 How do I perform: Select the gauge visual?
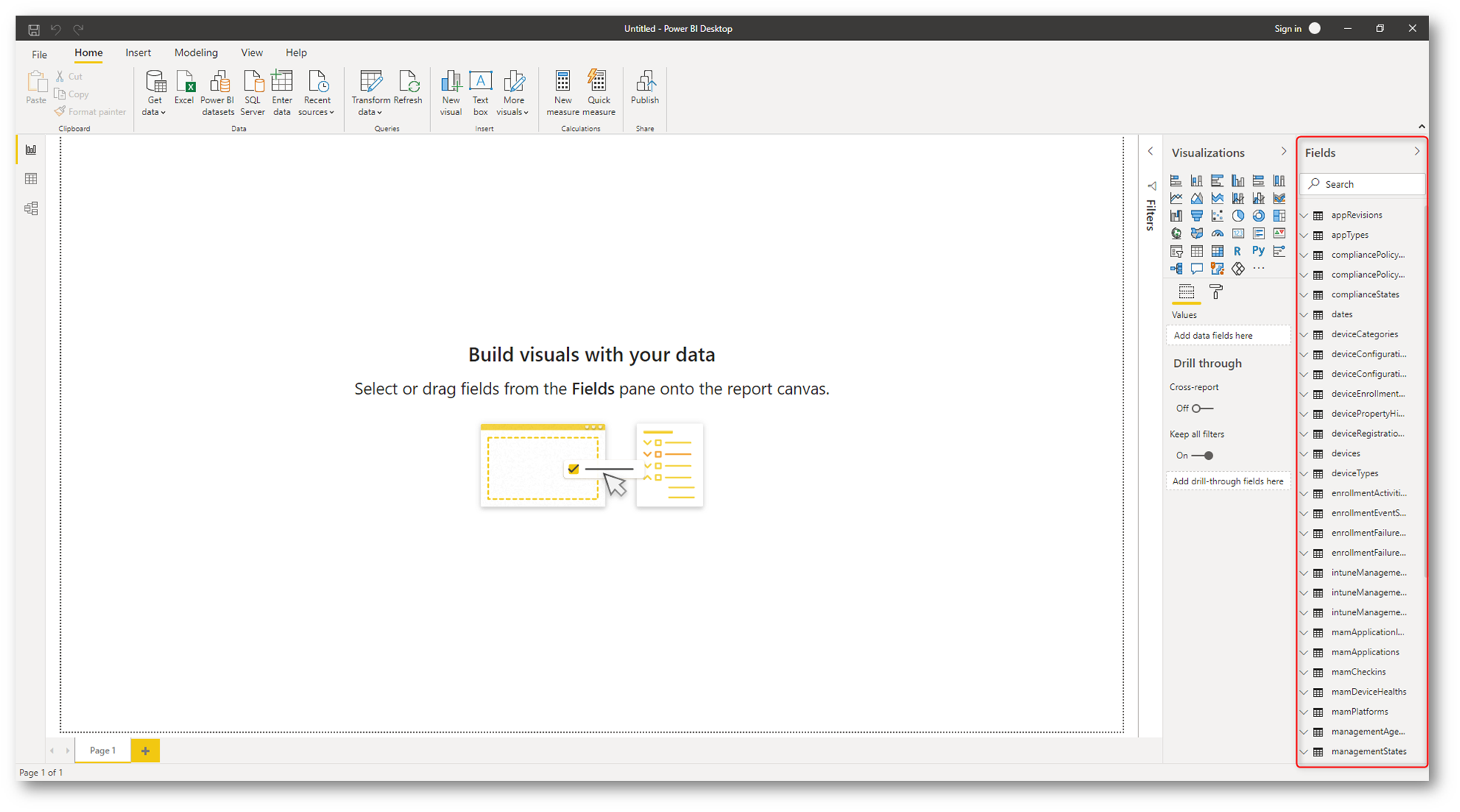click(x=1217, y=233)
